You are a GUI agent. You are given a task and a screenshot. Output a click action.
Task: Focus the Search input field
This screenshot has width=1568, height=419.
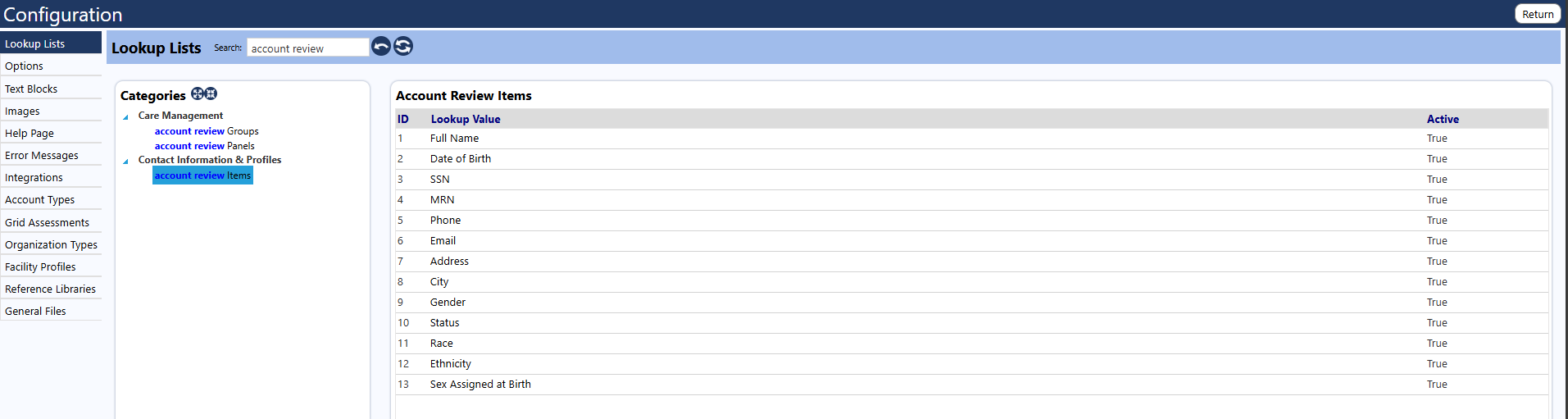308,48
